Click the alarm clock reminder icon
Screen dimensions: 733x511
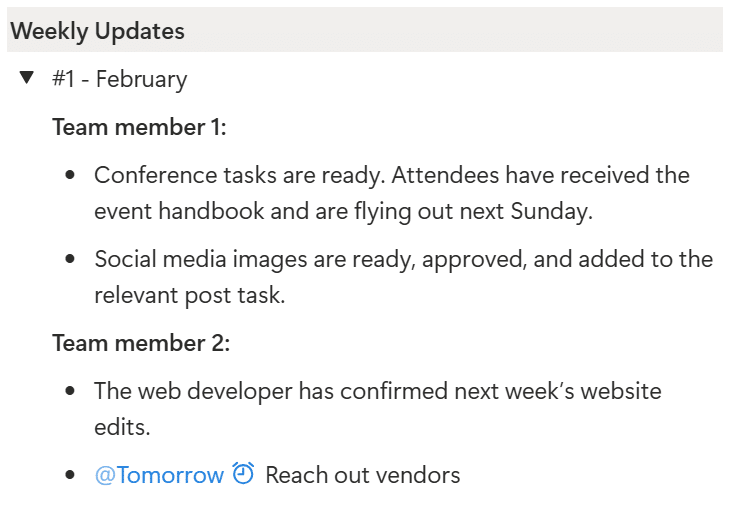pyautogui.click(x=243, y=474)
